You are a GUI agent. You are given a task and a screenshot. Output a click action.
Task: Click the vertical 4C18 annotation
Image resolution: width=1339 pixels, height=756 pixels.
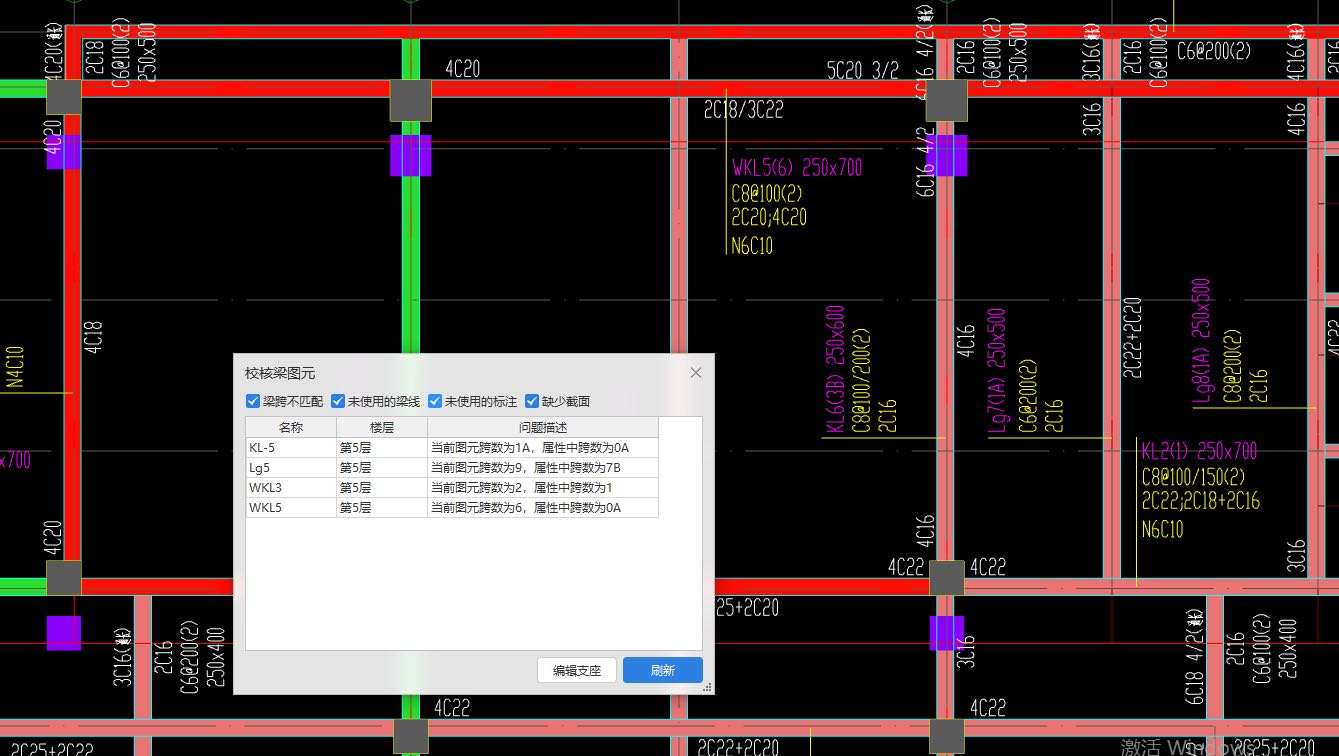(x=93, y=337)
